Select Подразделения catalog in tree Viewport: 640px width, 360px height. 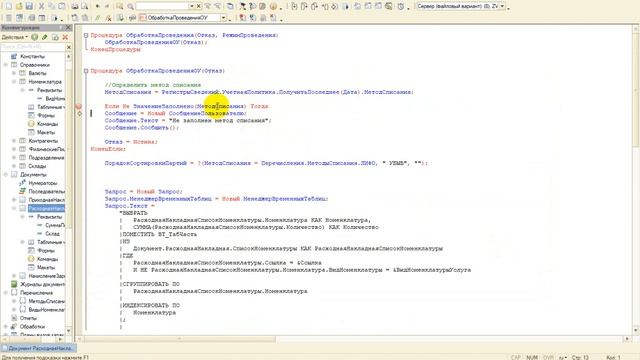tap(47, 158)
